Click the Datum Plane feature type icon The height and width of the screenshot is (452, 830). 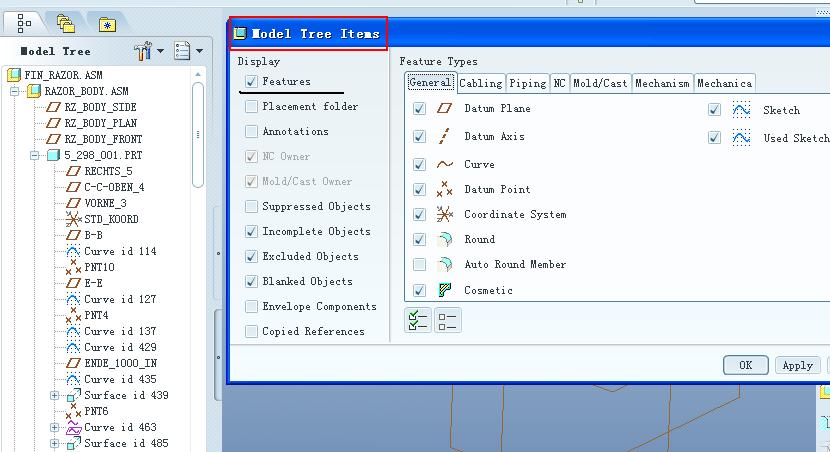pos(445,108)
